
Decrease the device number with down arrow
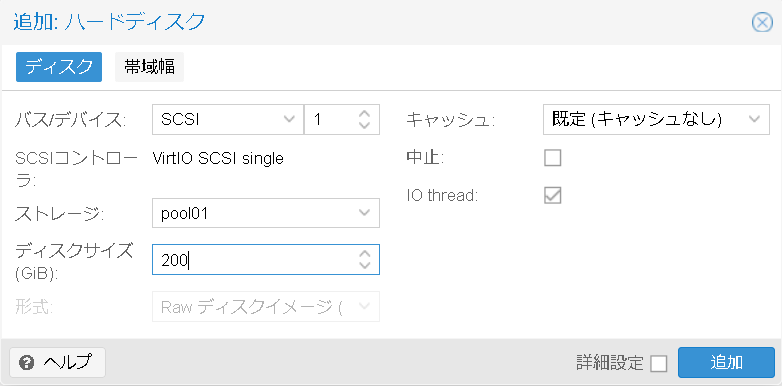pyautogui.click(x=365, y=125)
